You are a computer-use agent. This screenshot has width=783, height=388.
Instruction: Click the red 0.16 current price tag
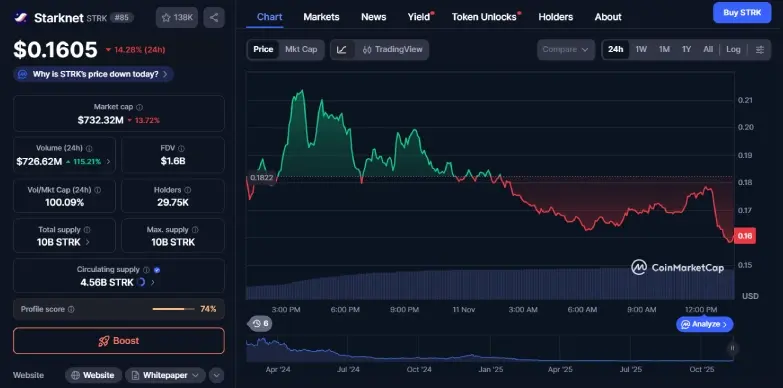[745, 236]
